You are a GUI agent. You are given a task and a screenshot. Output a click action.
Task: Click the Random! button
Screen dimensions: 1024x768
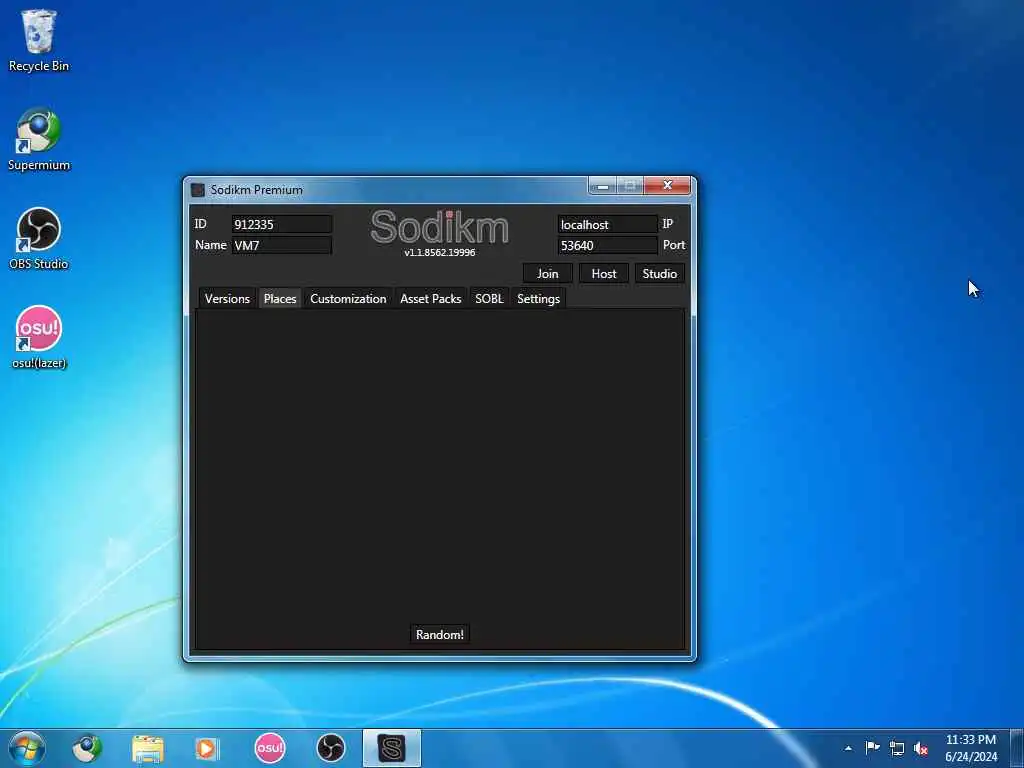click(440, 634)
